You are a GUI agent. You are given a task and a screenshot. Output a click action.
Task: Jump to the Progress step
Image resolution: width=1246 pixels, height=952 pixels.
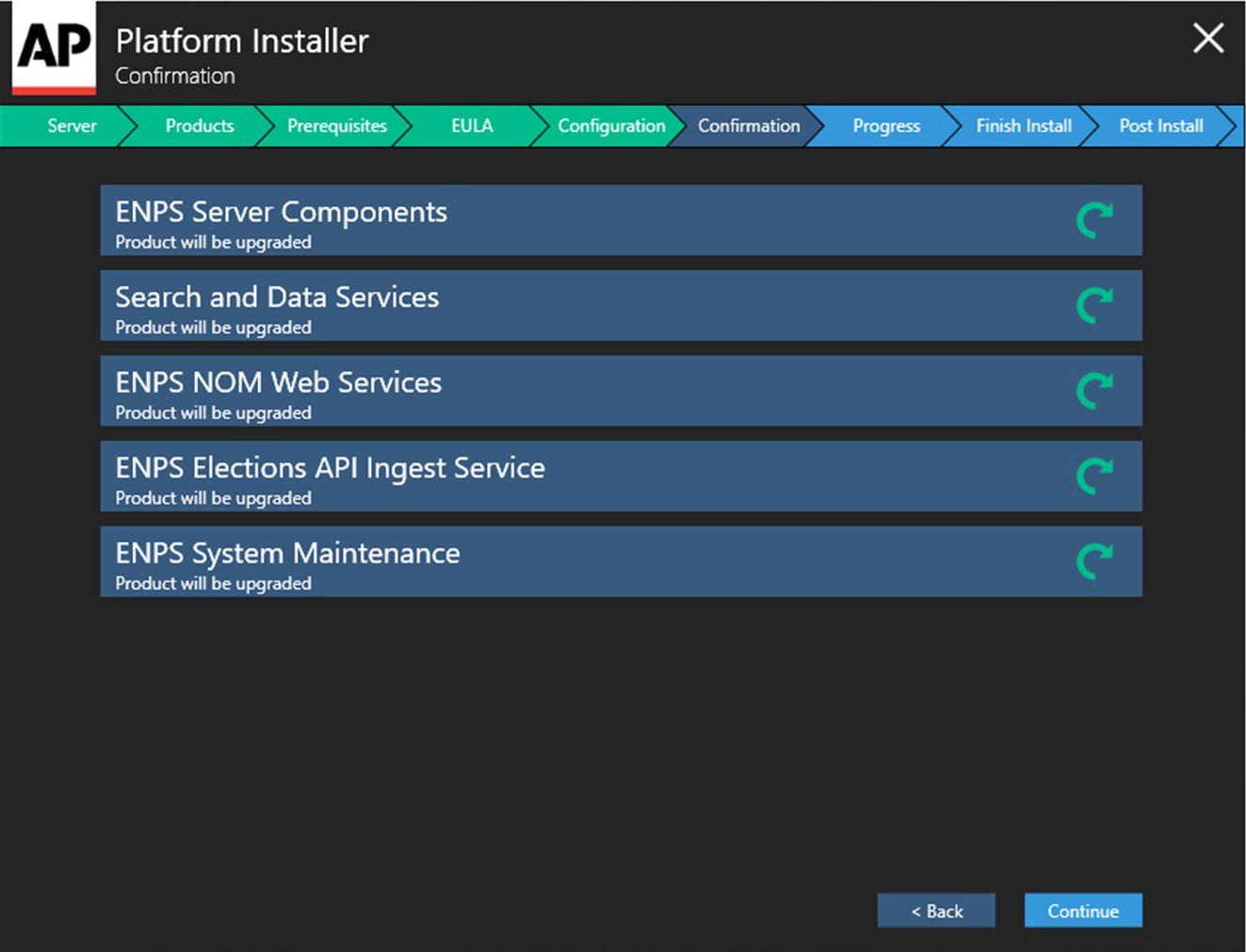point(886,126)
